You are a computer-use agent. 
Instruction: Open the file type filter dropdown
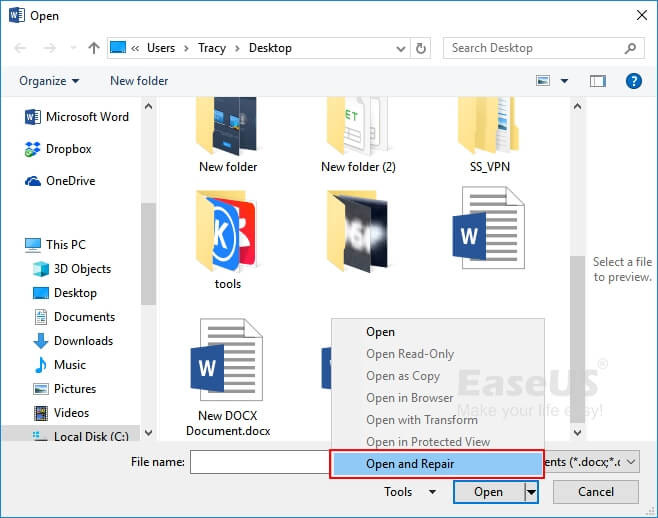631,462
